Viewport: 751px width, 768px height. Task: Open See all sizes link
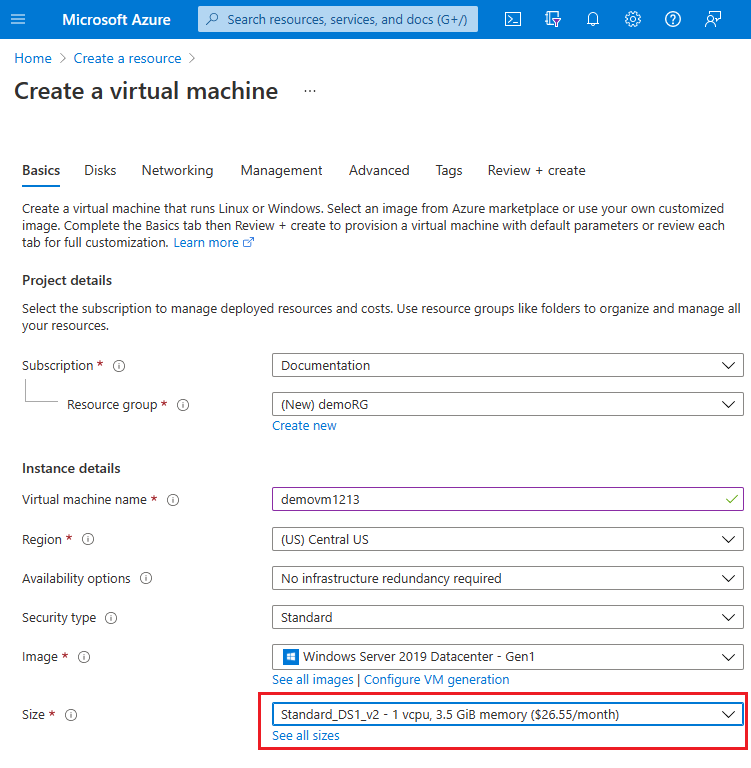(x=306, y=736)
